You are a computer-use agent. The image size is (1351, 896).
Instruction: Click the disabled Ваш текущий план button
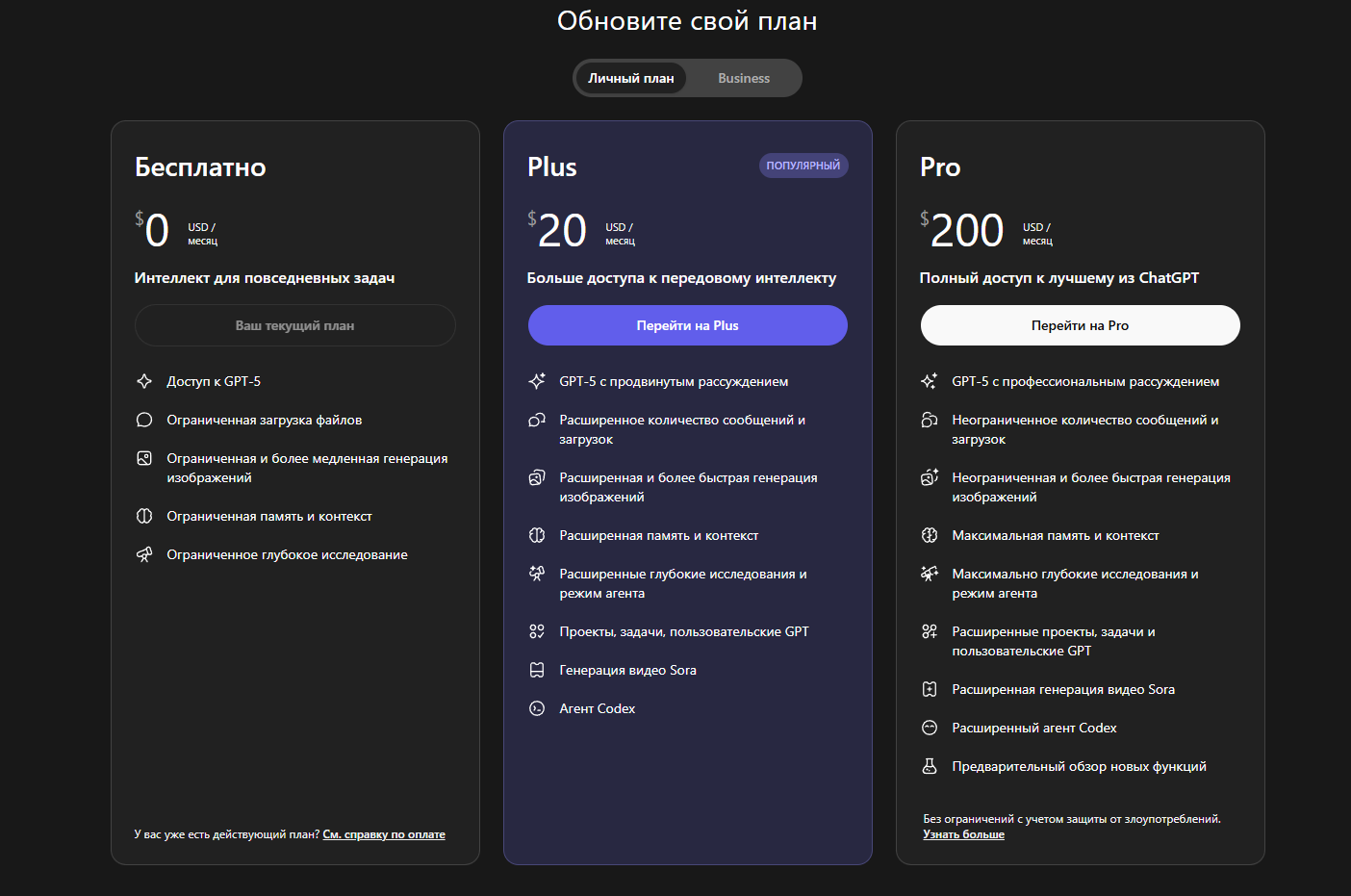[294, 325]
